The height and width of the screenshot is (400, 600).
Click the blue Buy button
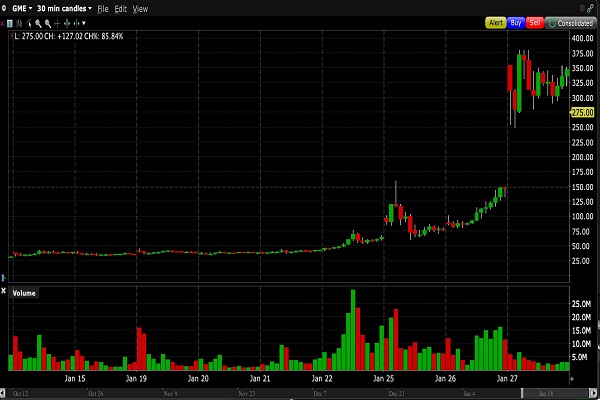(516, 23)
